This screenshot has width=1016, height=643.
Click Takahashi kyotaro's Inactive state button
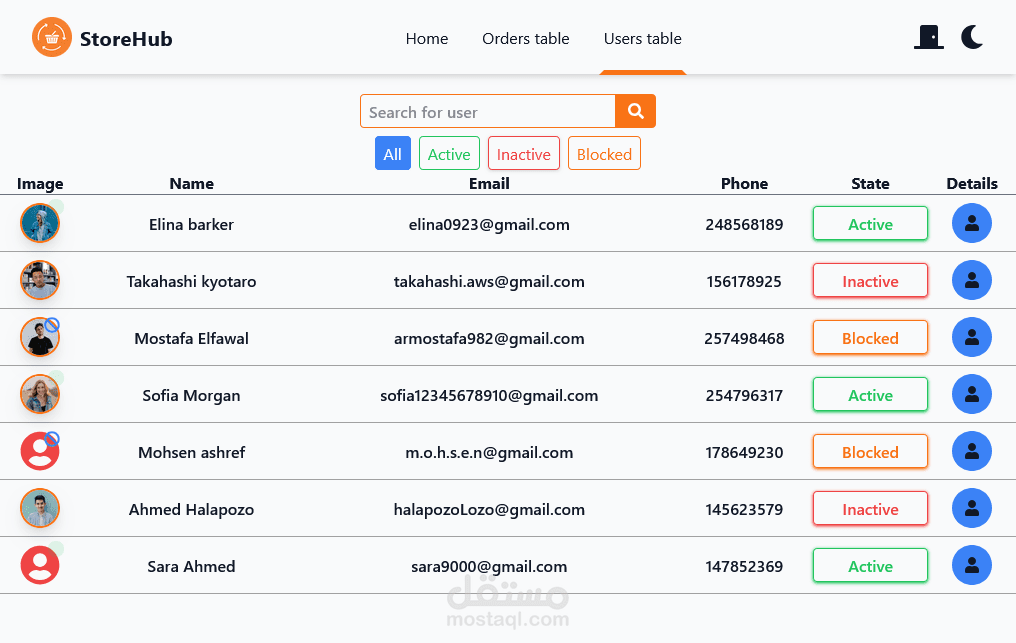[x=870, y=281]
